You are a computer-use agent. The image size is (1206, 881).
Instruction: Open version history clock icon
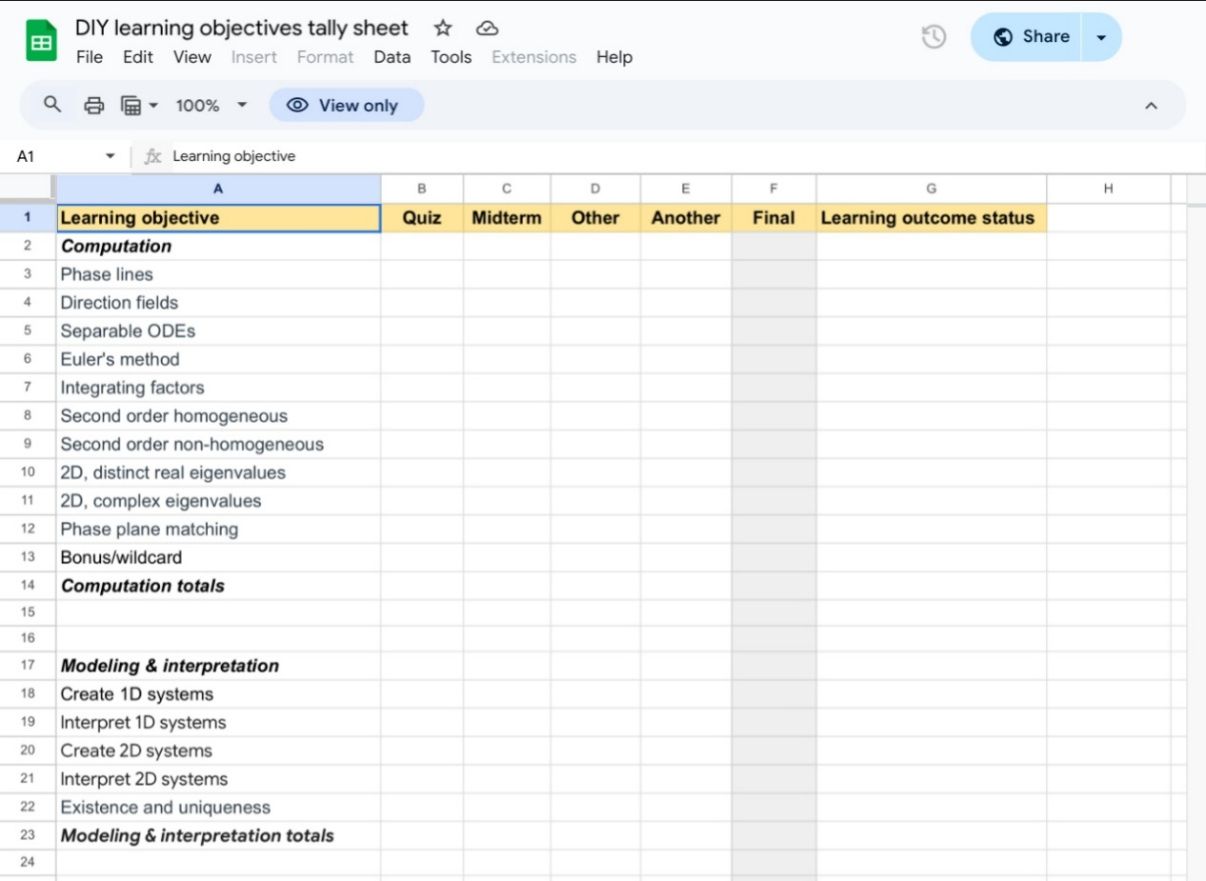pyautogui.click(x=933, y=37)
